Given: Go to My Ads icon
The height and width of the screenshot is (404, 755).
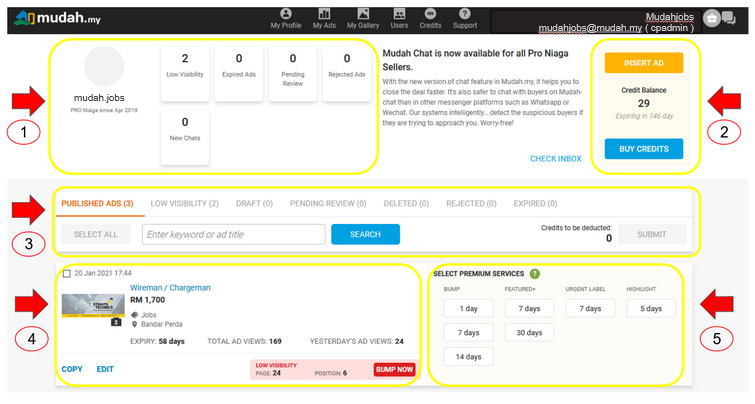Looking at the screenshot, I should [323, 18].
